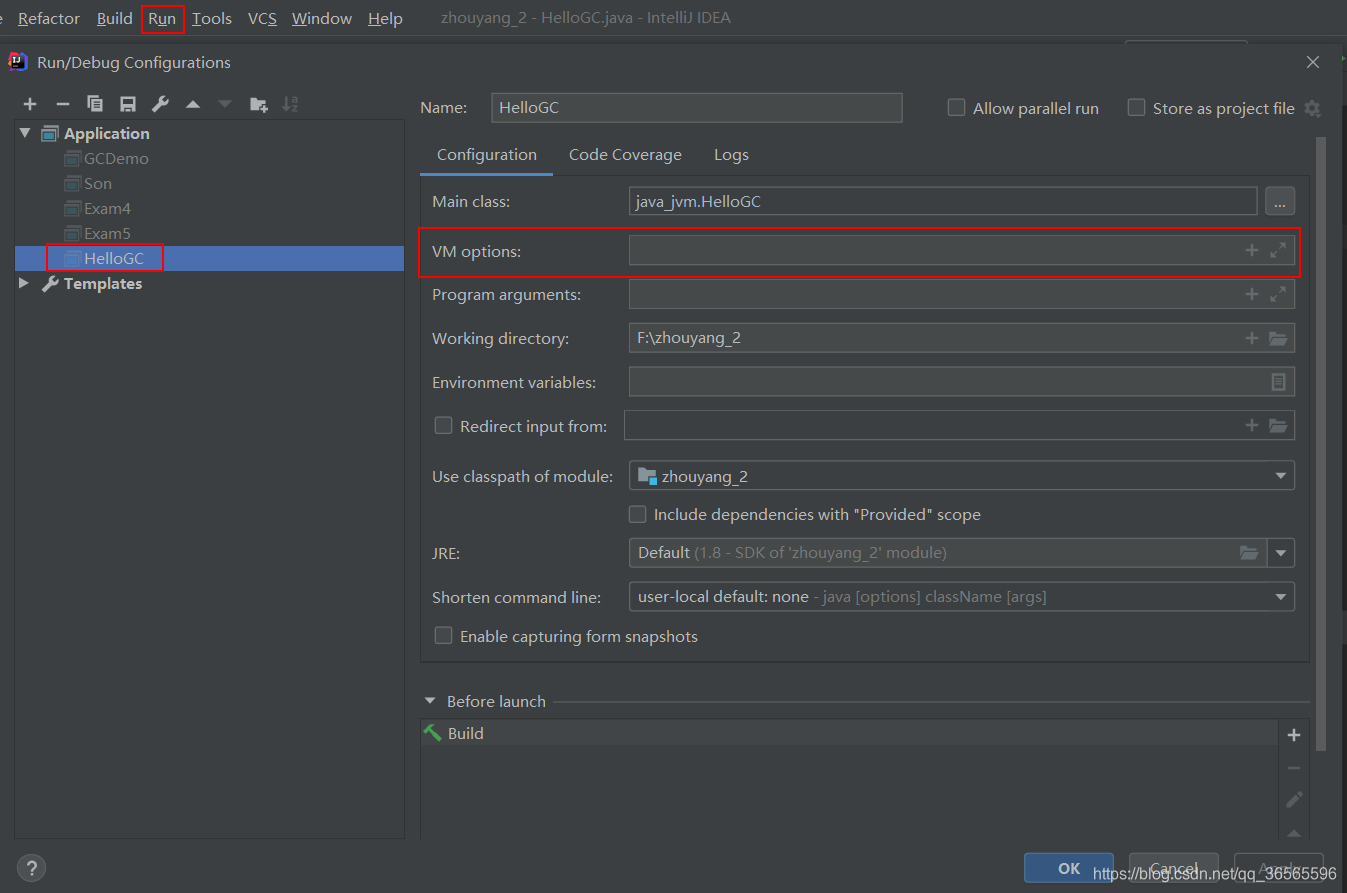Viewport: 1347px width, 893px height.
Task: Browse JRE folder icon
Action: click(x=1249, y=552)
